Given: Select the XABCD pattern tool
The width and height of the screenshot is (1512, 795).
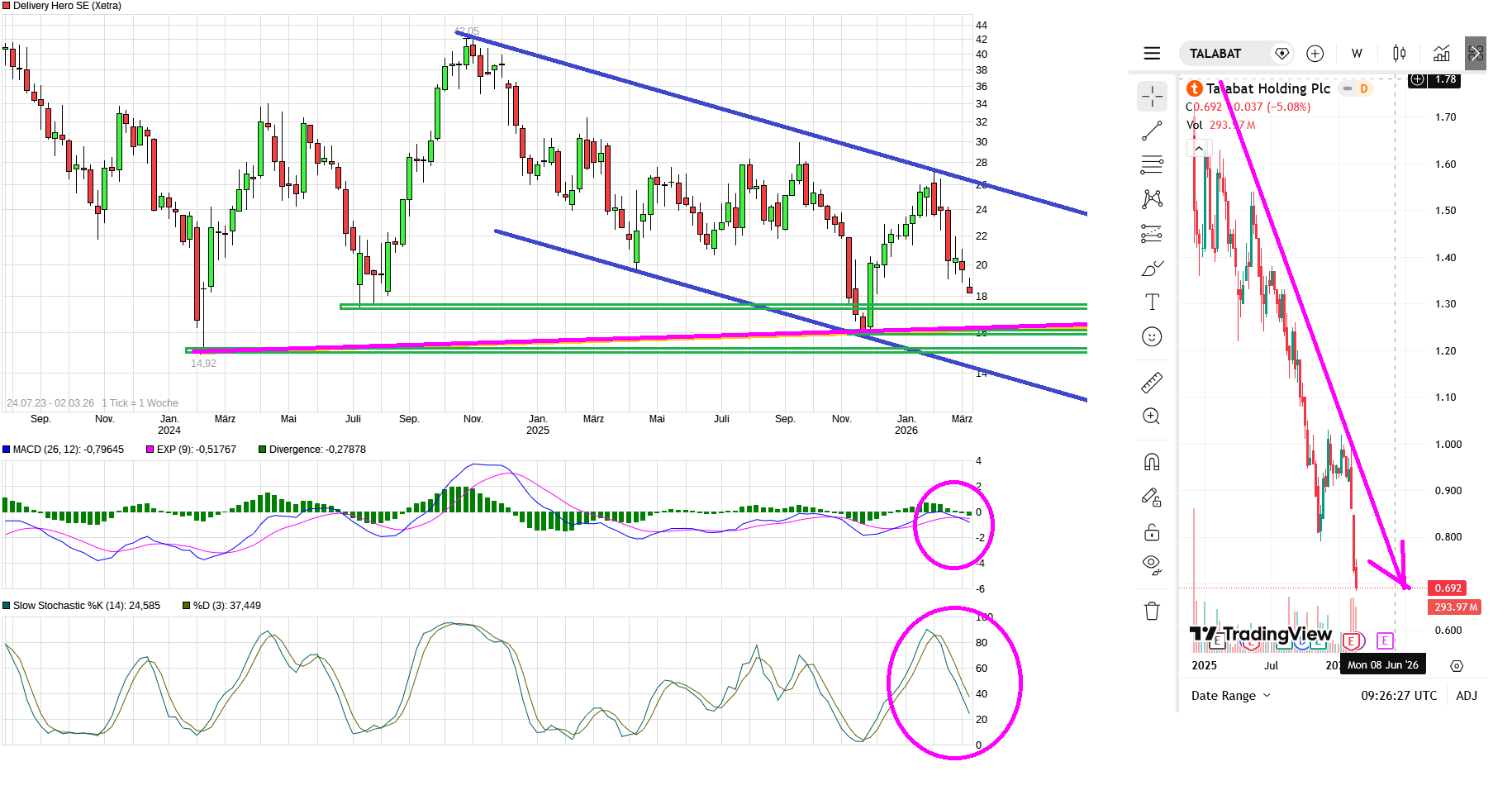Looking at the screenshot, I should 1152,199.
